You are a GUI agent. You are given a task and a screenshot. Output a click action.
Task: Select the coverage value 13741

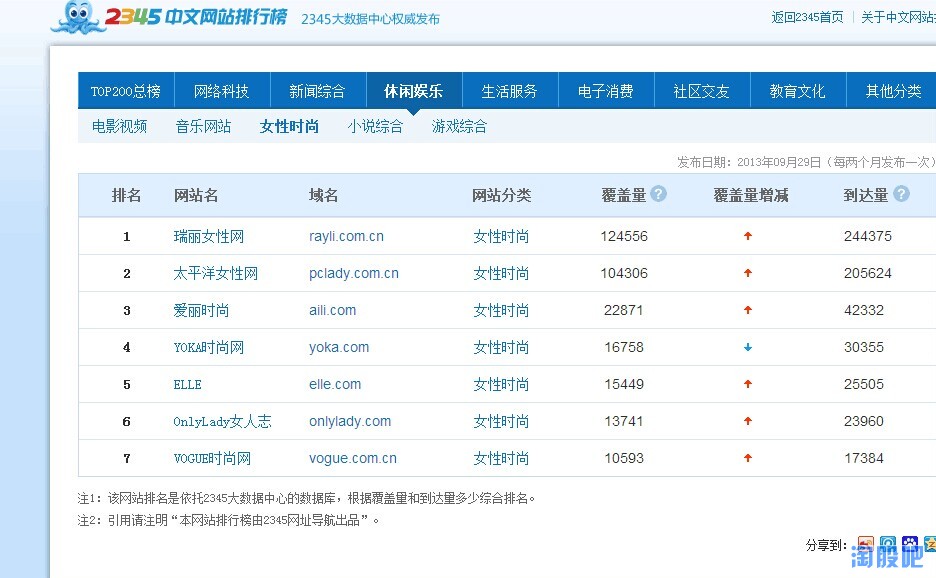click(624, 422)
